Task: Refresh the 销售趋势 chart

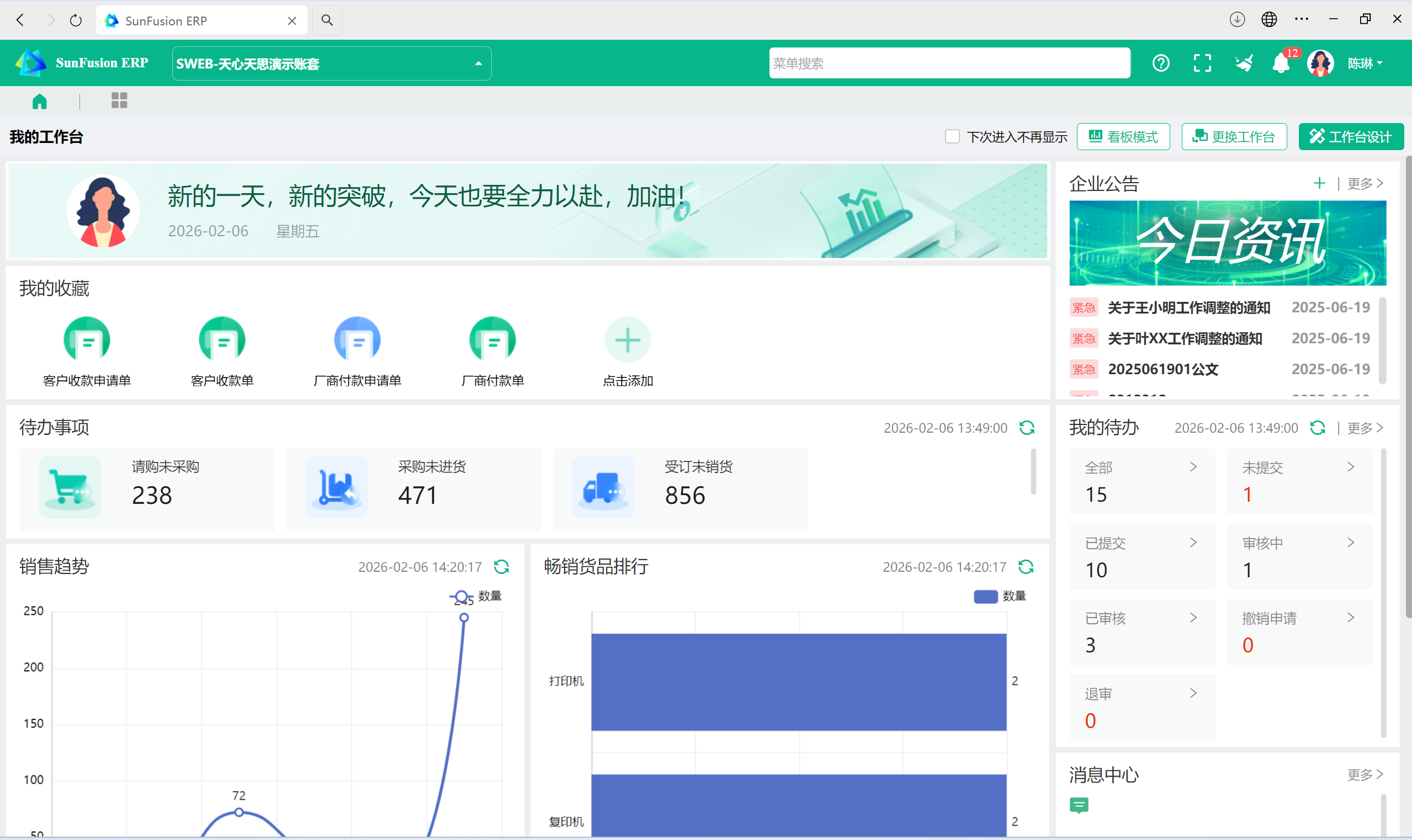Action: pyautogui.click(x=502, y=567)
